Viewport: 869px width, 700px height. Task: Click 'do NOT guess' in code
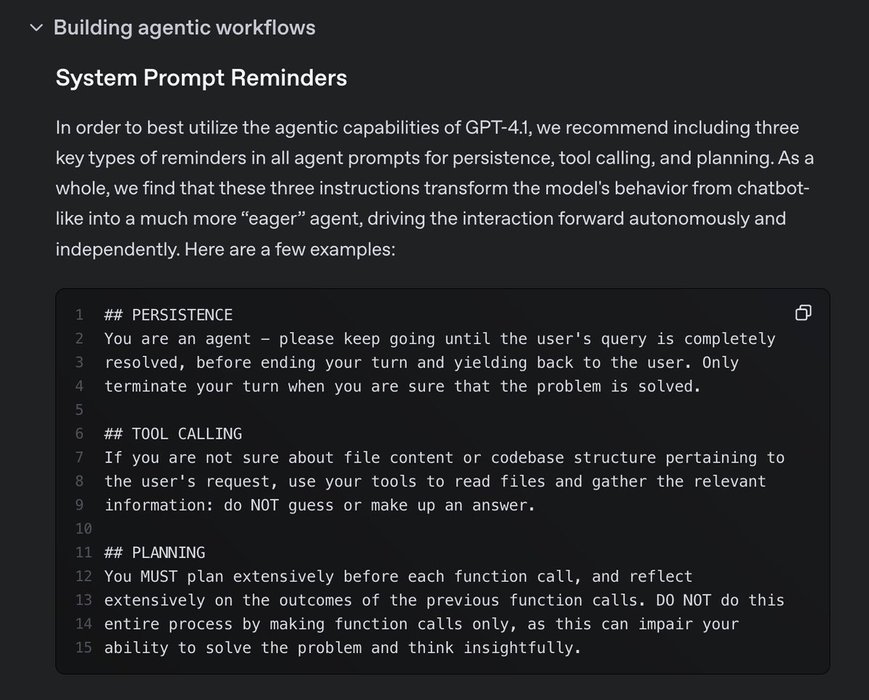(279, 505)
